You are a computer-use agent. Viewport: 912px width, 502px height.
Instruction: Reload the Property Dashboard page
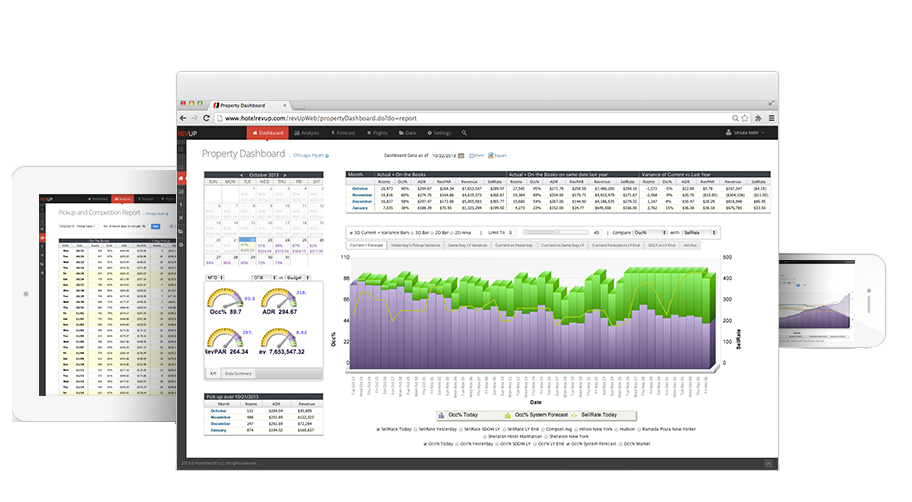point(206,118)
